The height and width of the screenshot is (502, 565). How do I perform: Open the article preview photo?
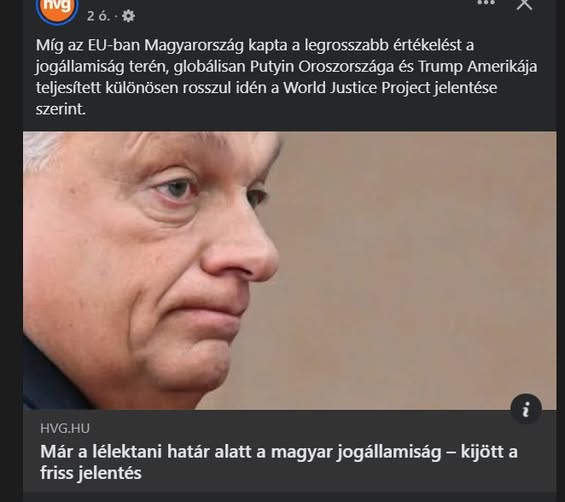point(290,271)
